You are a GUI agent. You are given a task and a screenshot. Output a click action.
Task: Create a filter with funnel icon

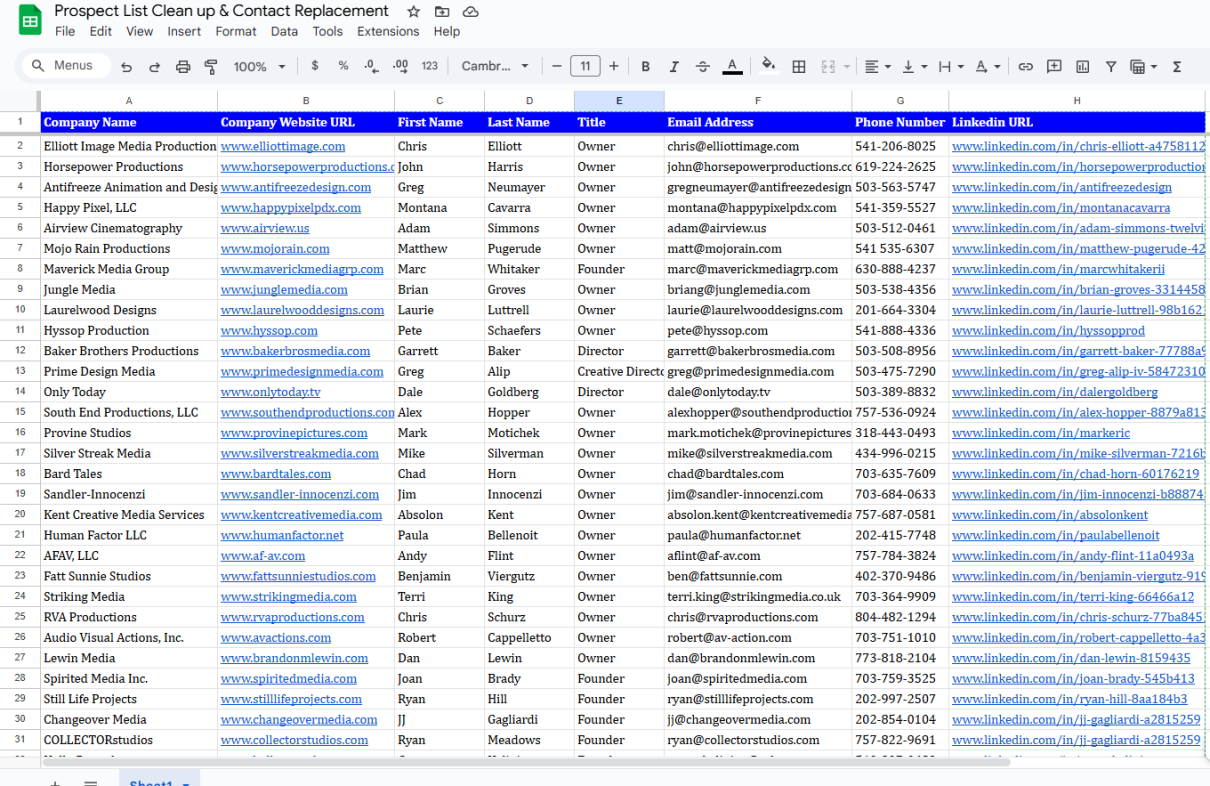click(x=1111, y=67)
